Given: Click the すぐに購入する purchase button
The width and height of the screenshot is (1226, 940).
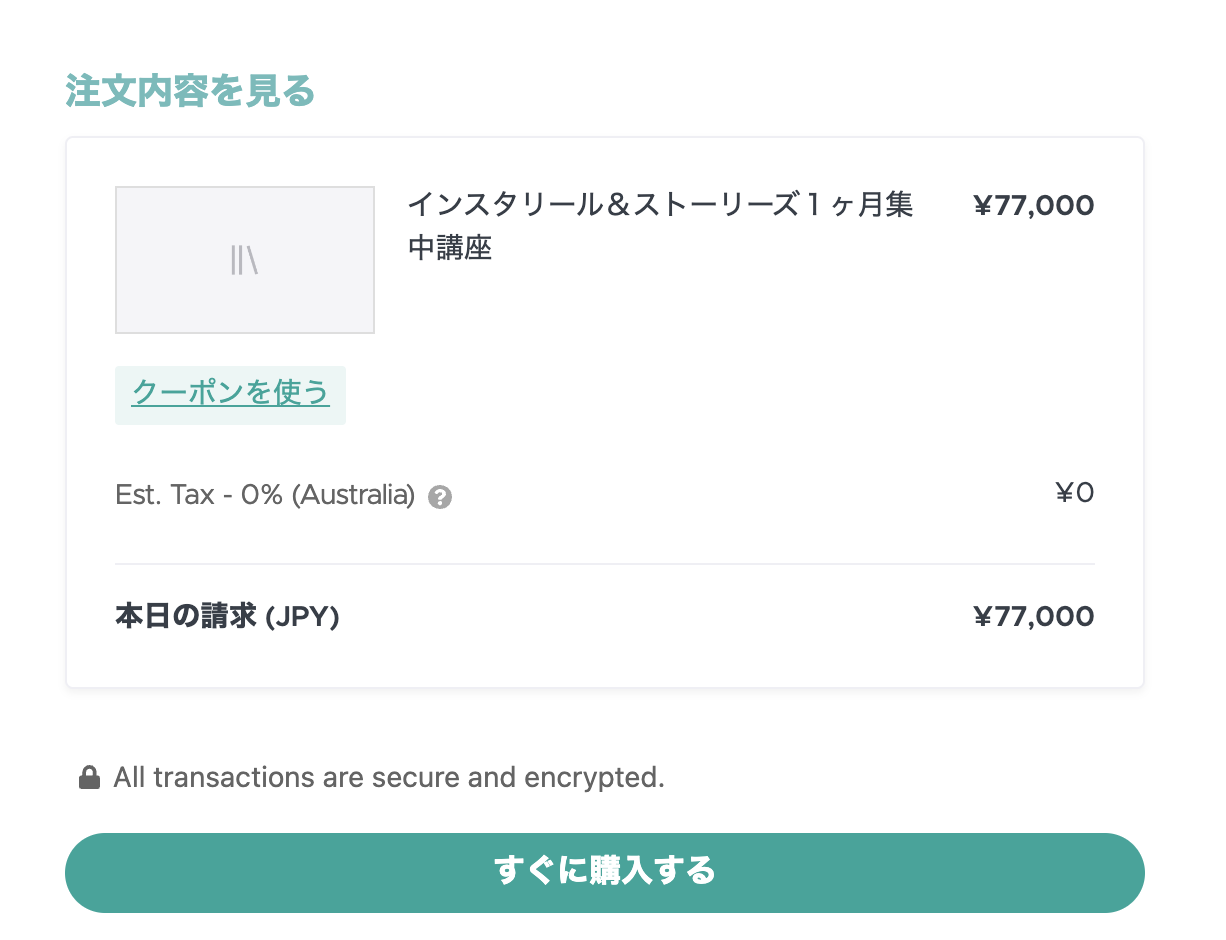Looking at the screenshot, I should click(605, 872).
